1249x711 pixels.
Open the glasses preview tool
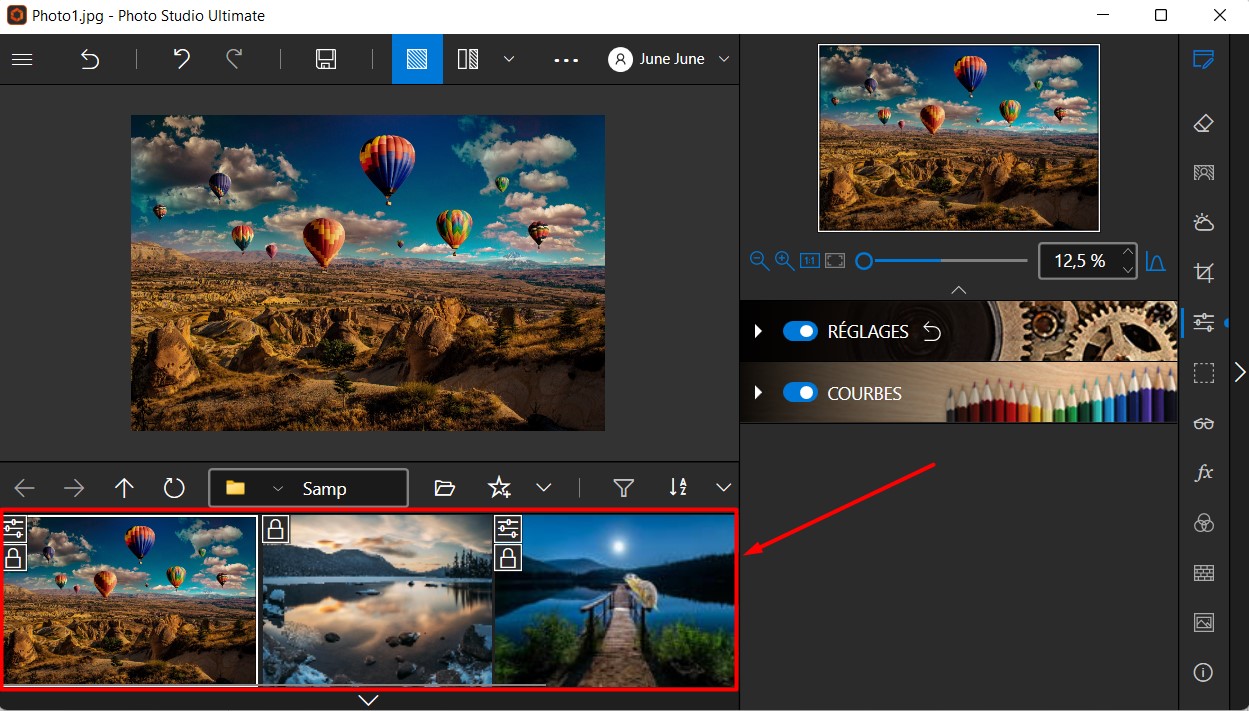coord(1204,423)
